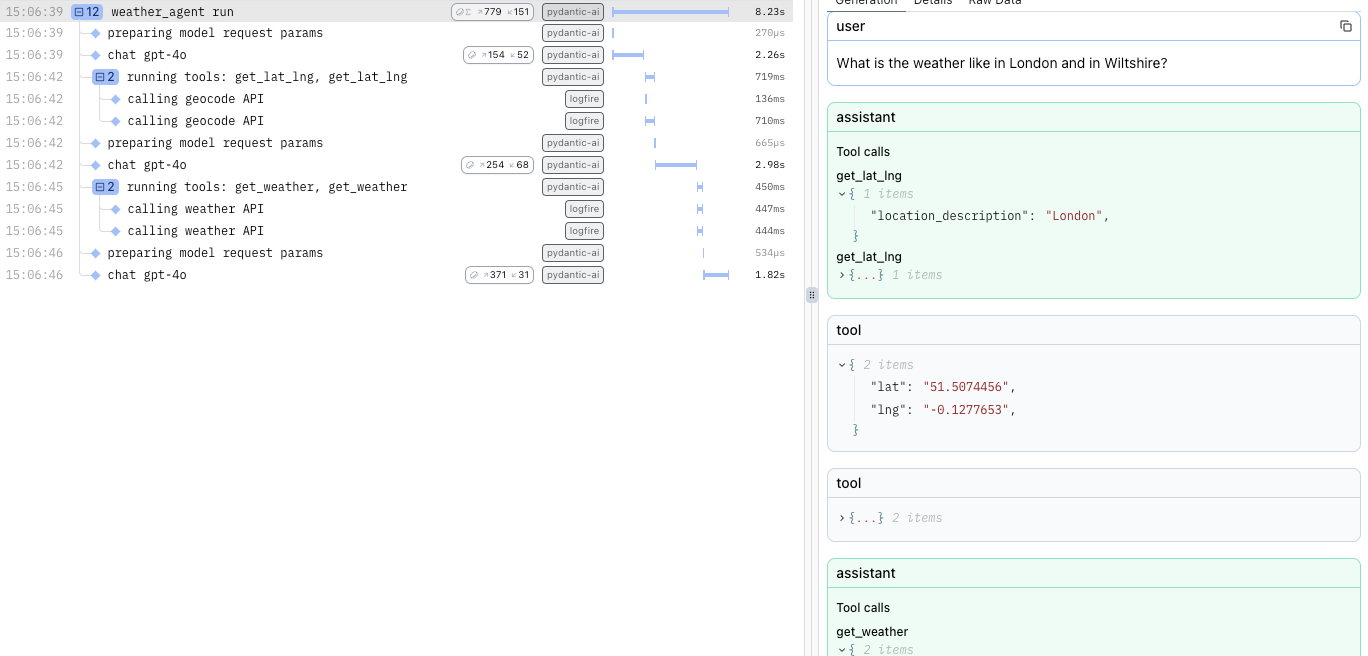Open the Details tab
The image size is (1368, 656).
click(x=932, y=3)
